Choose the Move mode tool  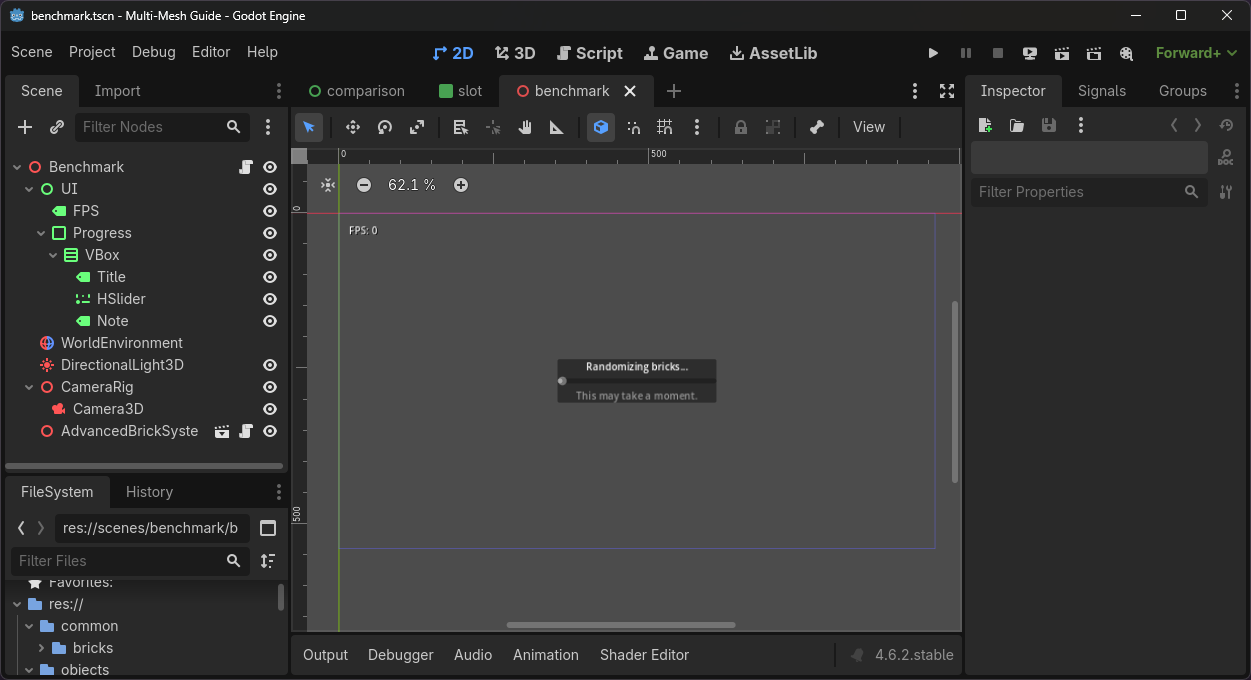pyautogui.click(x=353, y=127)
